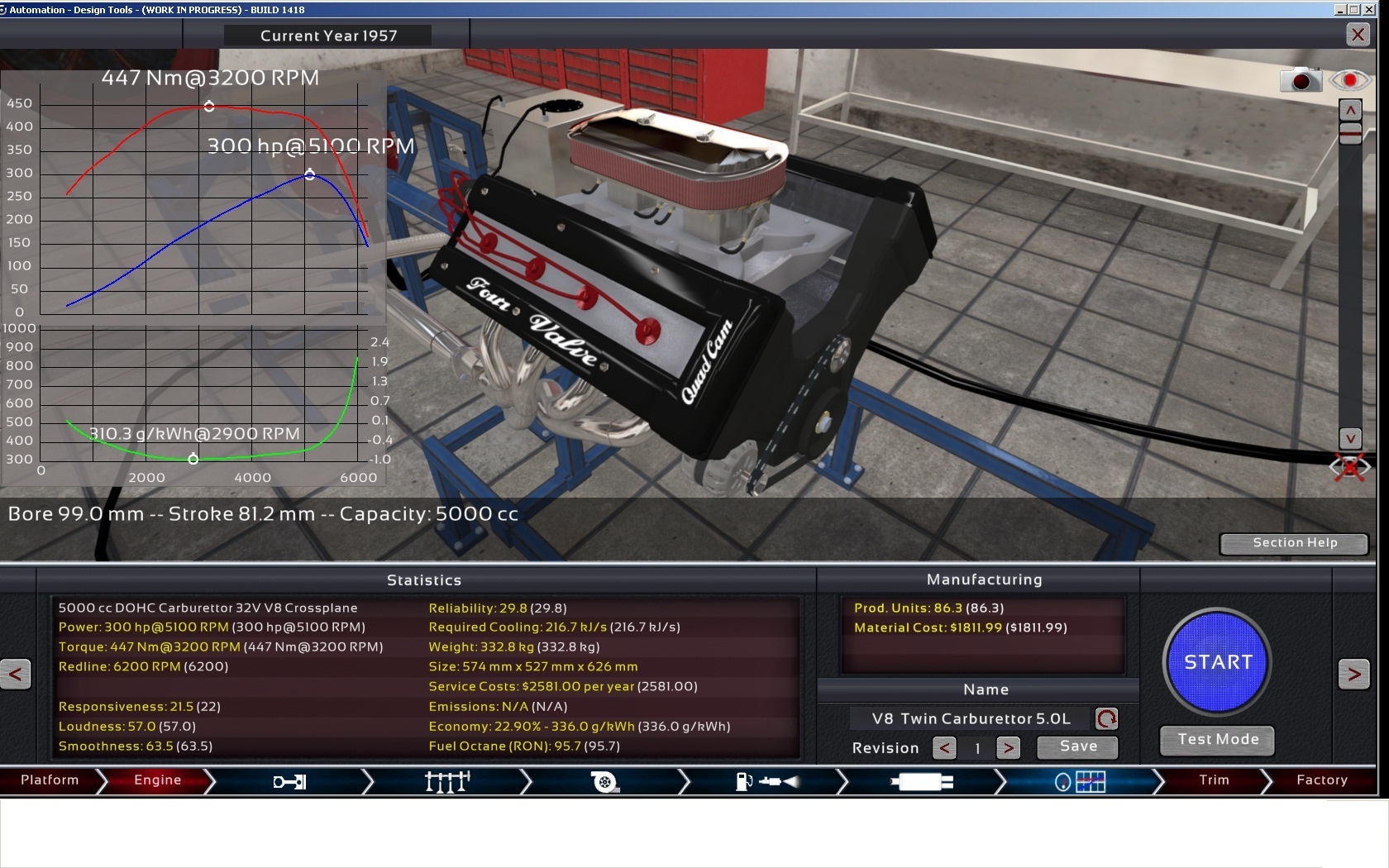Open the Factory tab
The image size is (1389, 868).
tap(1321, 780)
